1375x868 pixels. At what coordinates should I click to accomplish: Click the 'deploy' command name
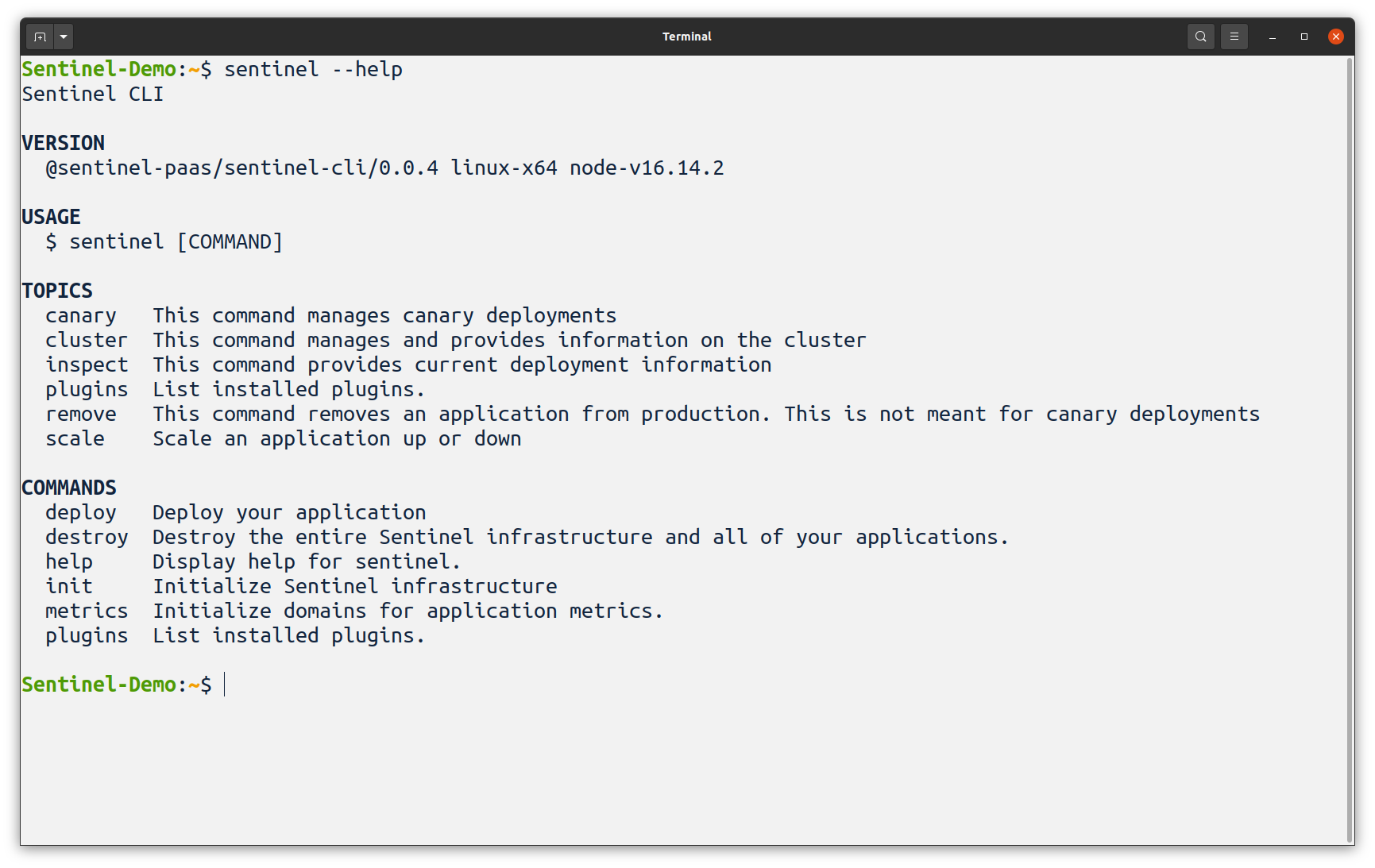point(81,513)
